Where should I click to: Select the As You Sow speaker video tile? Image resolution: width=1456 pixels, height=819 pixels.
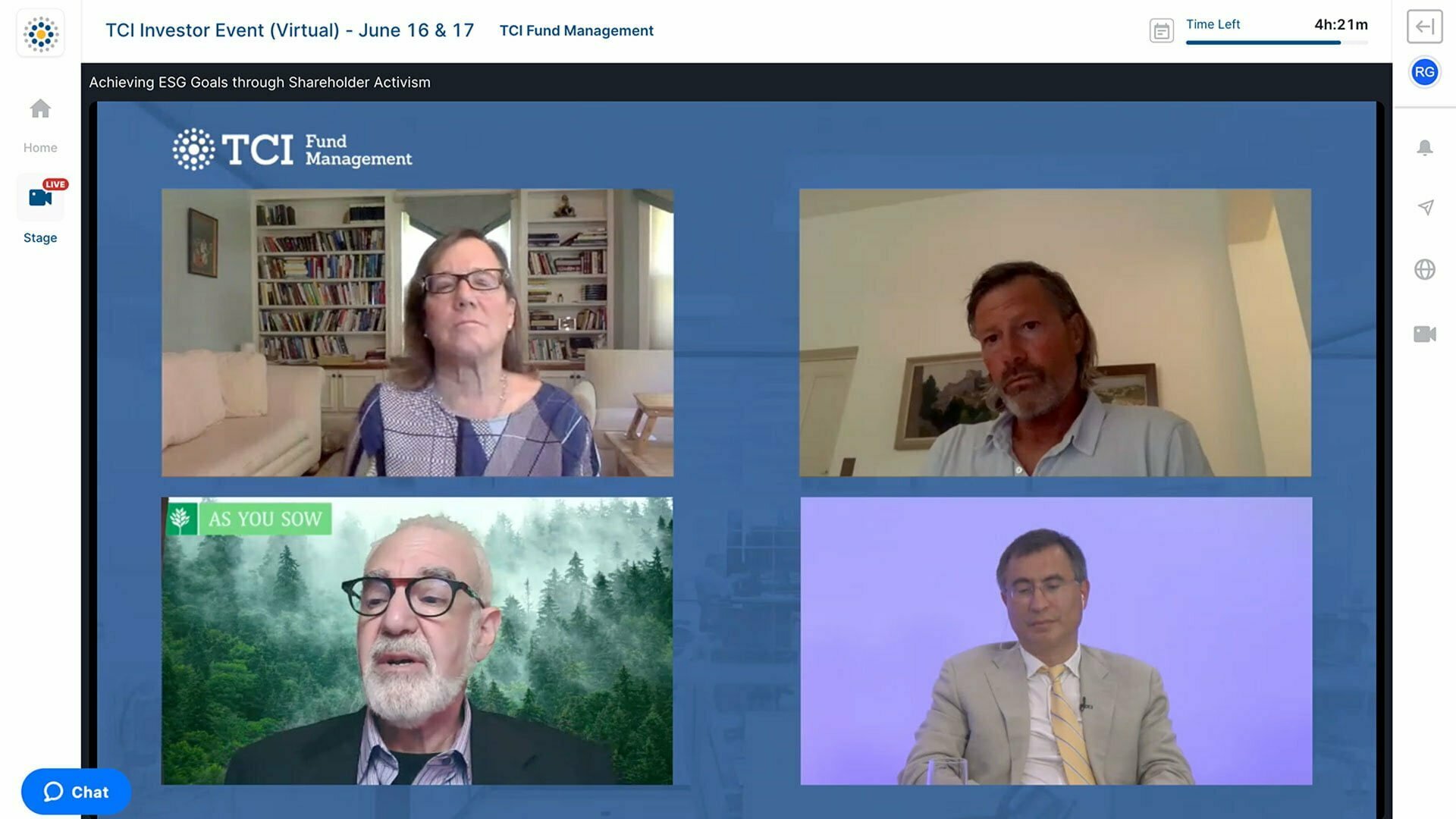pos(417,641)
